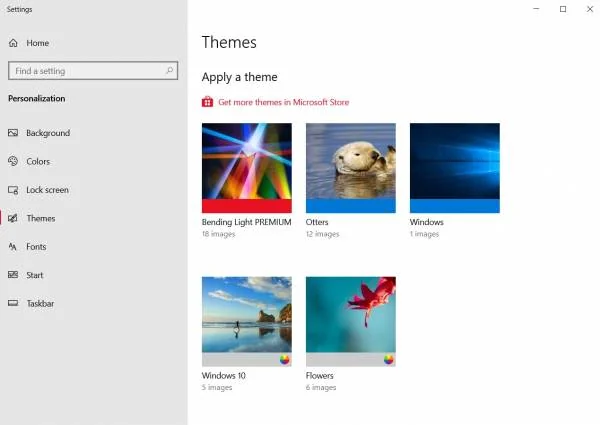The image size is (600, 425).
Task: Click the "Bending Light PREMIUM" label
Action: 246,222
